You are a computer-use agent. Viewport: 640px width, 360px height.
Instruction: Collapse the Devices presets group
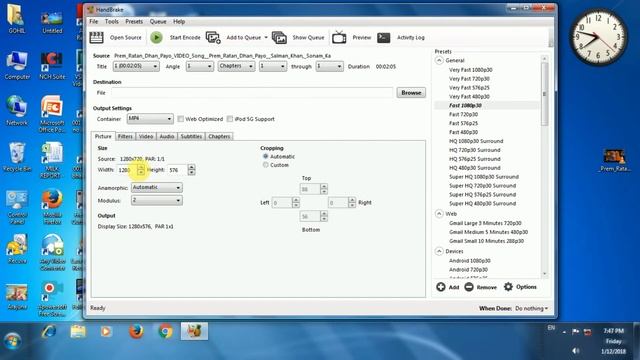439,251
